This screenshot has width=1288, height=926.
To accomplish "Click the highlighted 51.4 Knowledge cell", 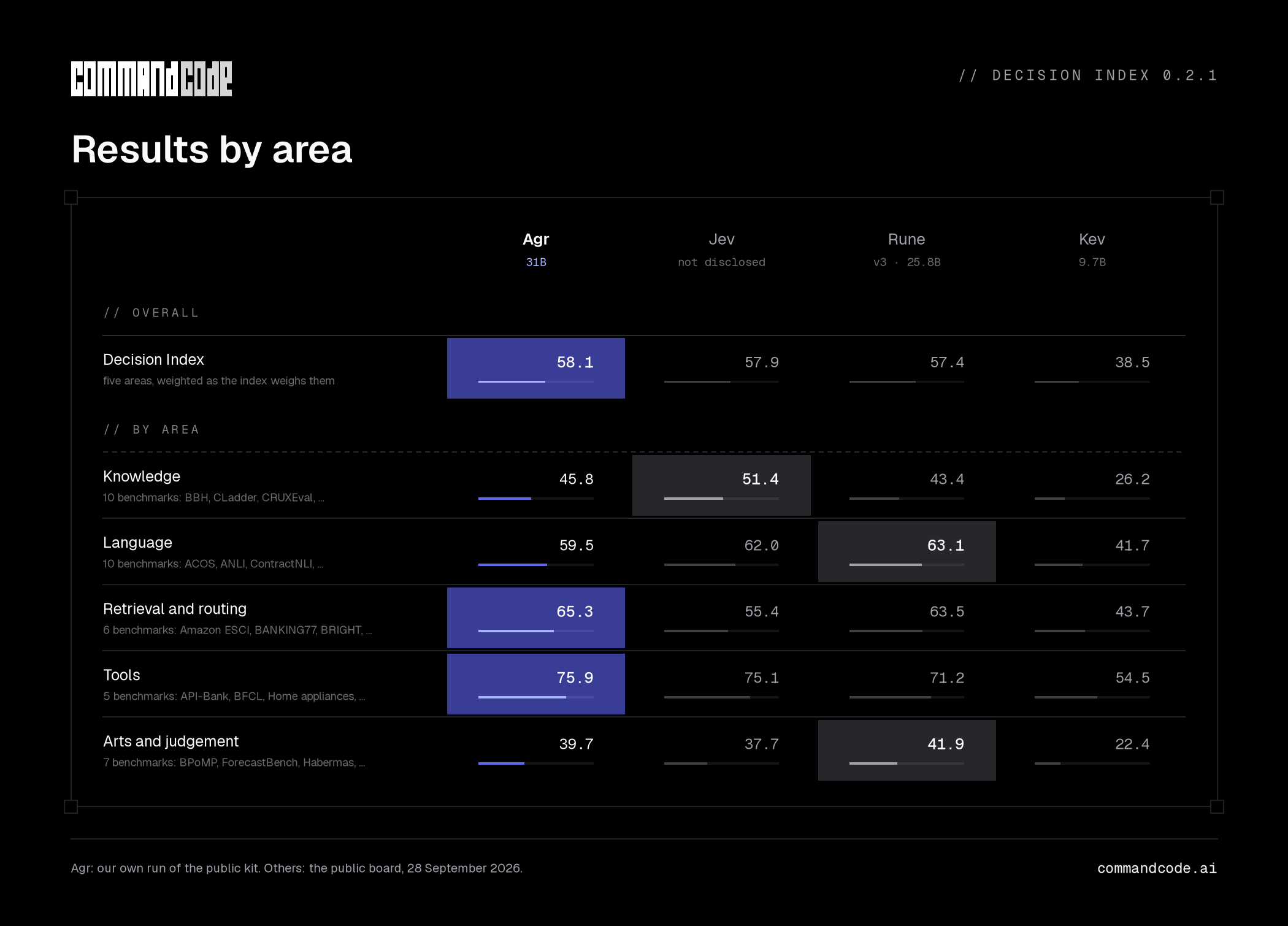I will [721, 485].
